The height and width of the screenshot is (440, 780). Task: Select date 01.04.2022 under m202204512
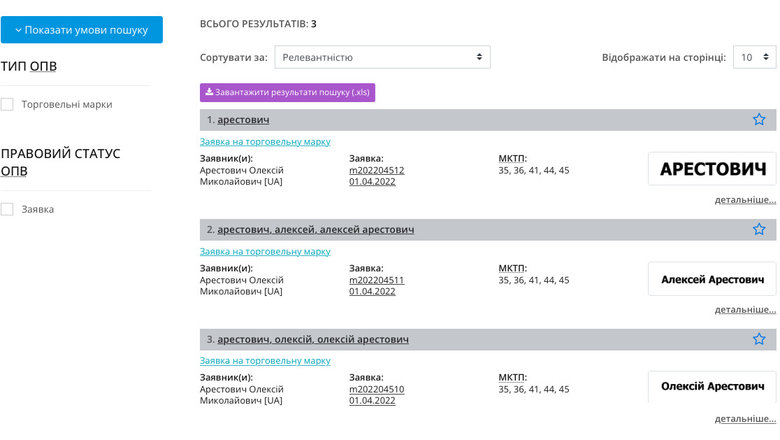pos(372,182)
